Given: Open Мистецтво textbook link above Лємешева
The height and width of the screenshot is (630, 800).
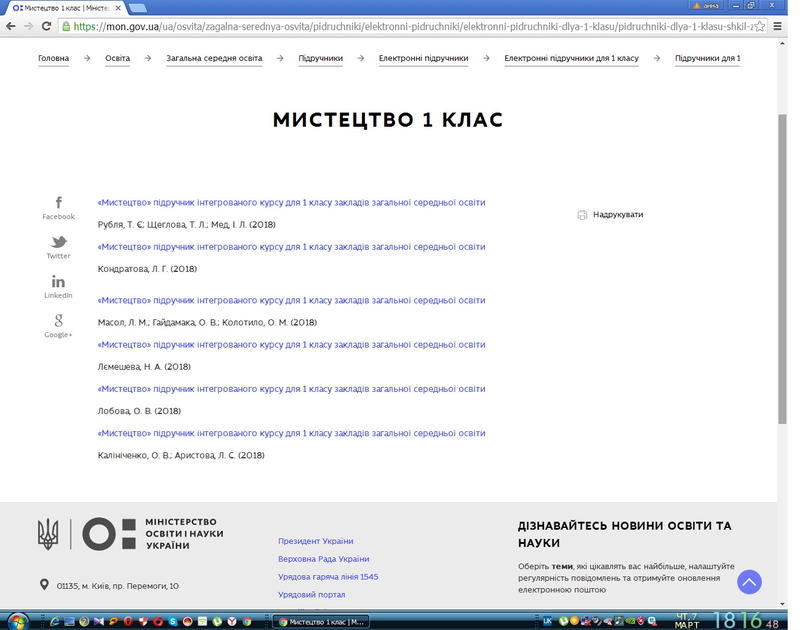Looking at the screenshot, I should (291, 345).
